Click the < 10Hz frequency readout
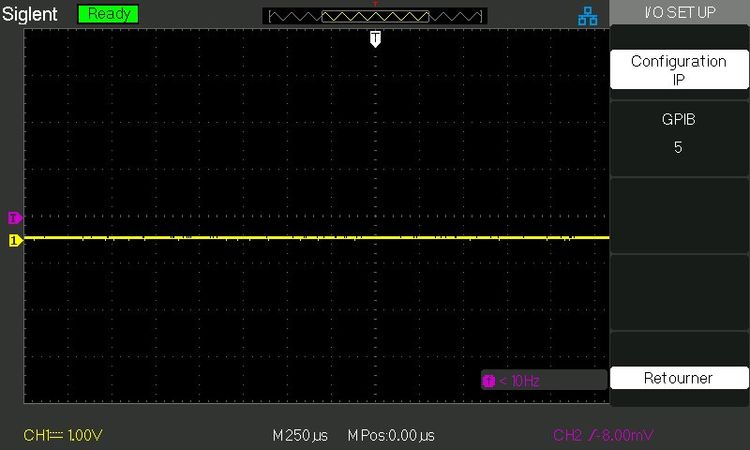Image resolution: width=750 pixels, height=450 pixels. pos(520,380)
